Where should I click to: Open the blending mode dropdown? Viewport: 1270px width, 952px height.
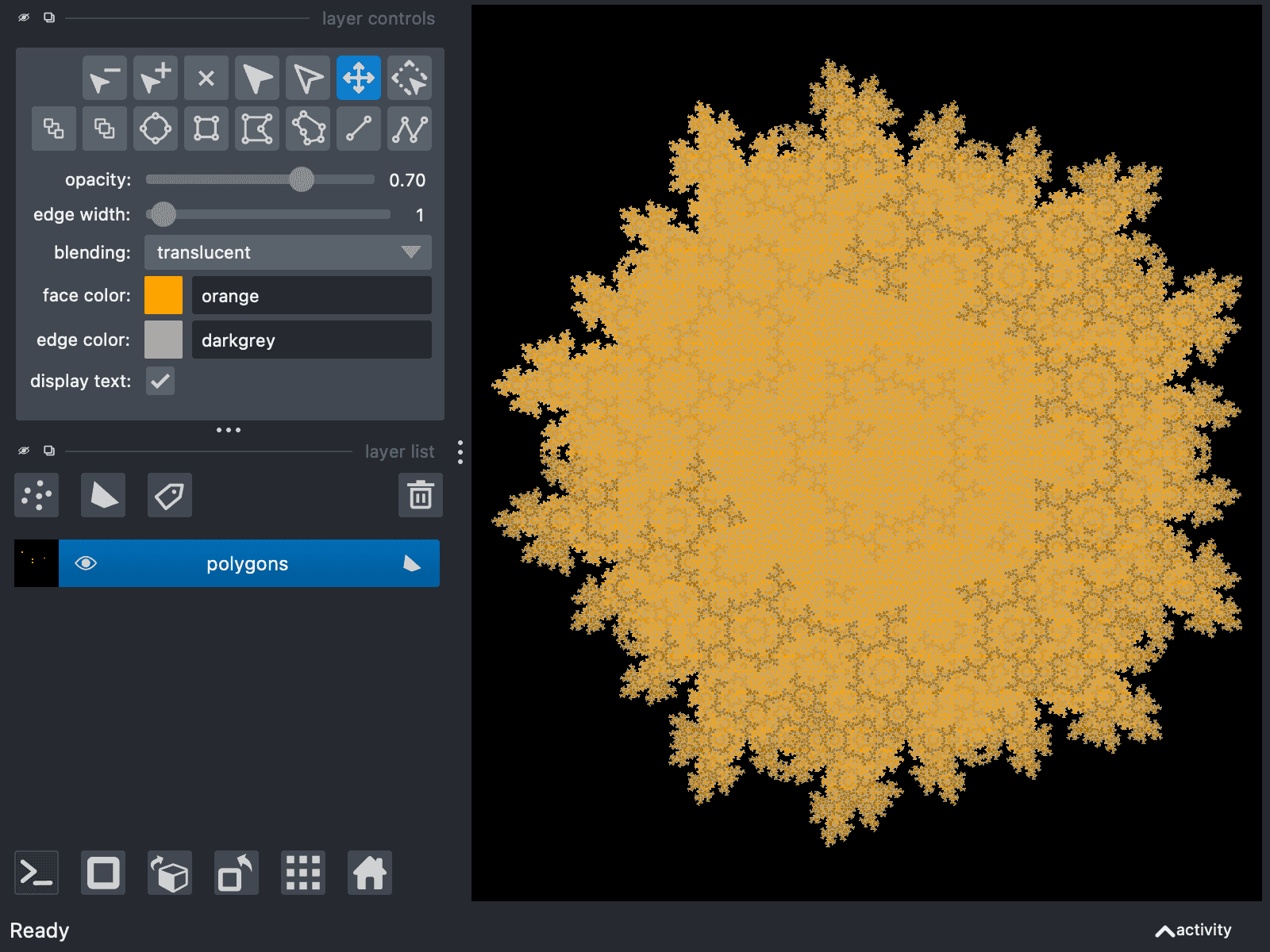coord(288,252)
